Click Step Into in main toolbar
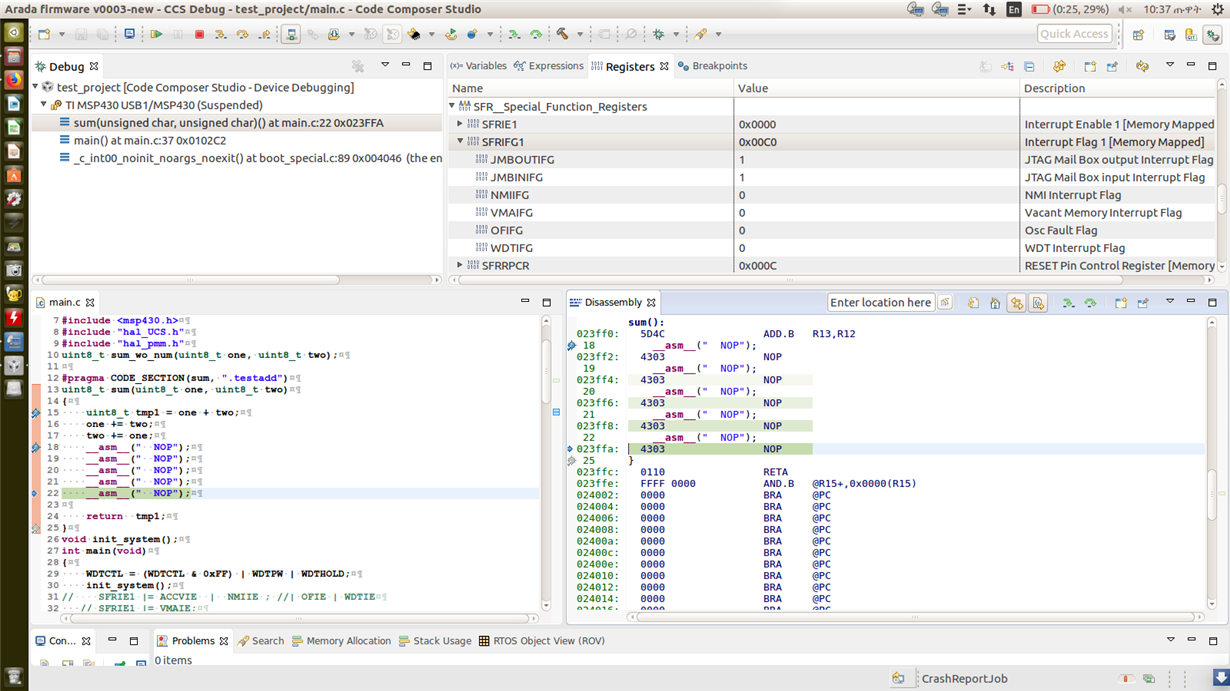This screenshot has height=691, width=1230. [x=220, y=34]
